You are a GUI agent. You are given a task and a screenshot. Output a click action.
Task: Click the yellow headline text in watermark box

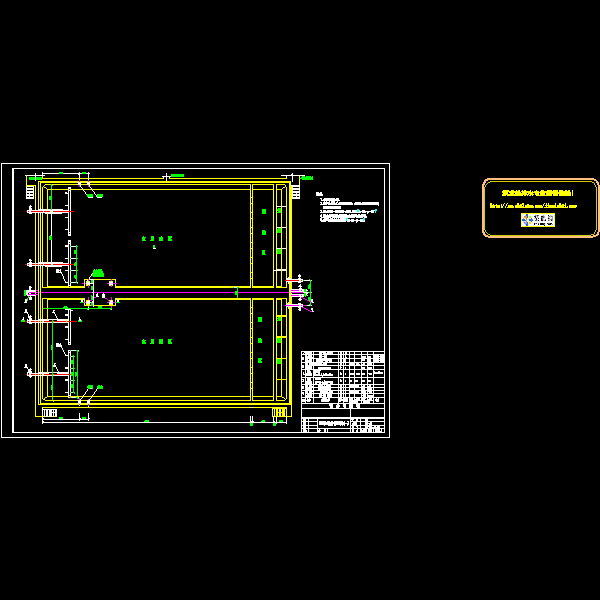click(x=539, y=192)
